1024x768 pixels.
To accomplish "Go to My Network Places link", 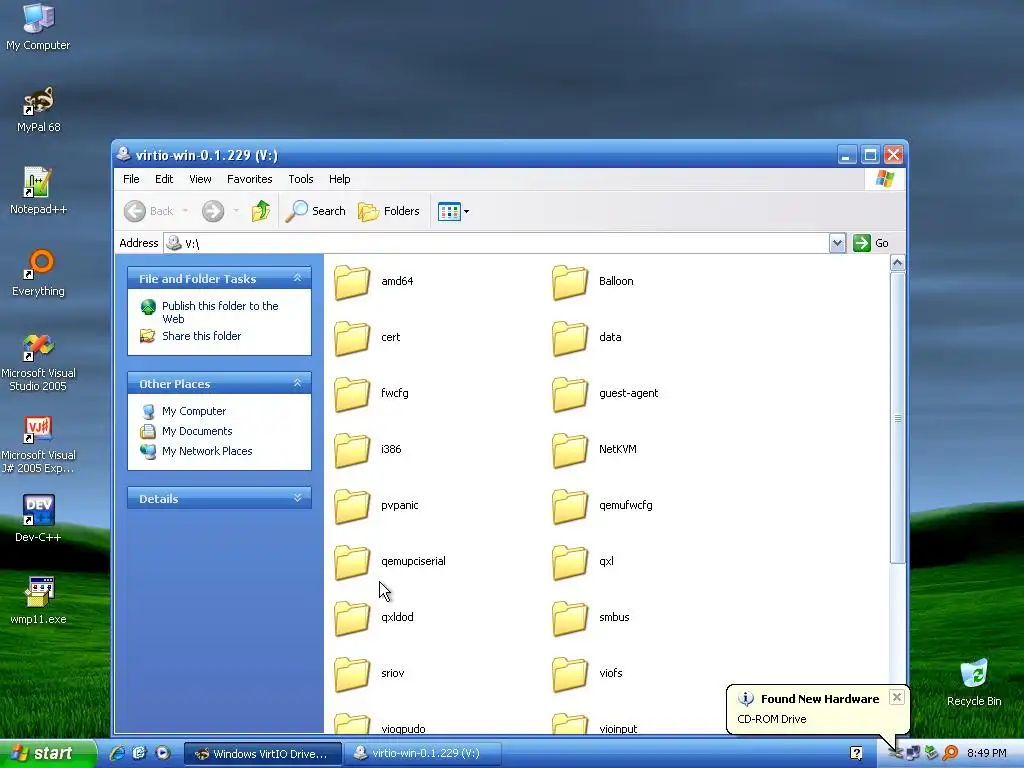I will pos(207,451).
